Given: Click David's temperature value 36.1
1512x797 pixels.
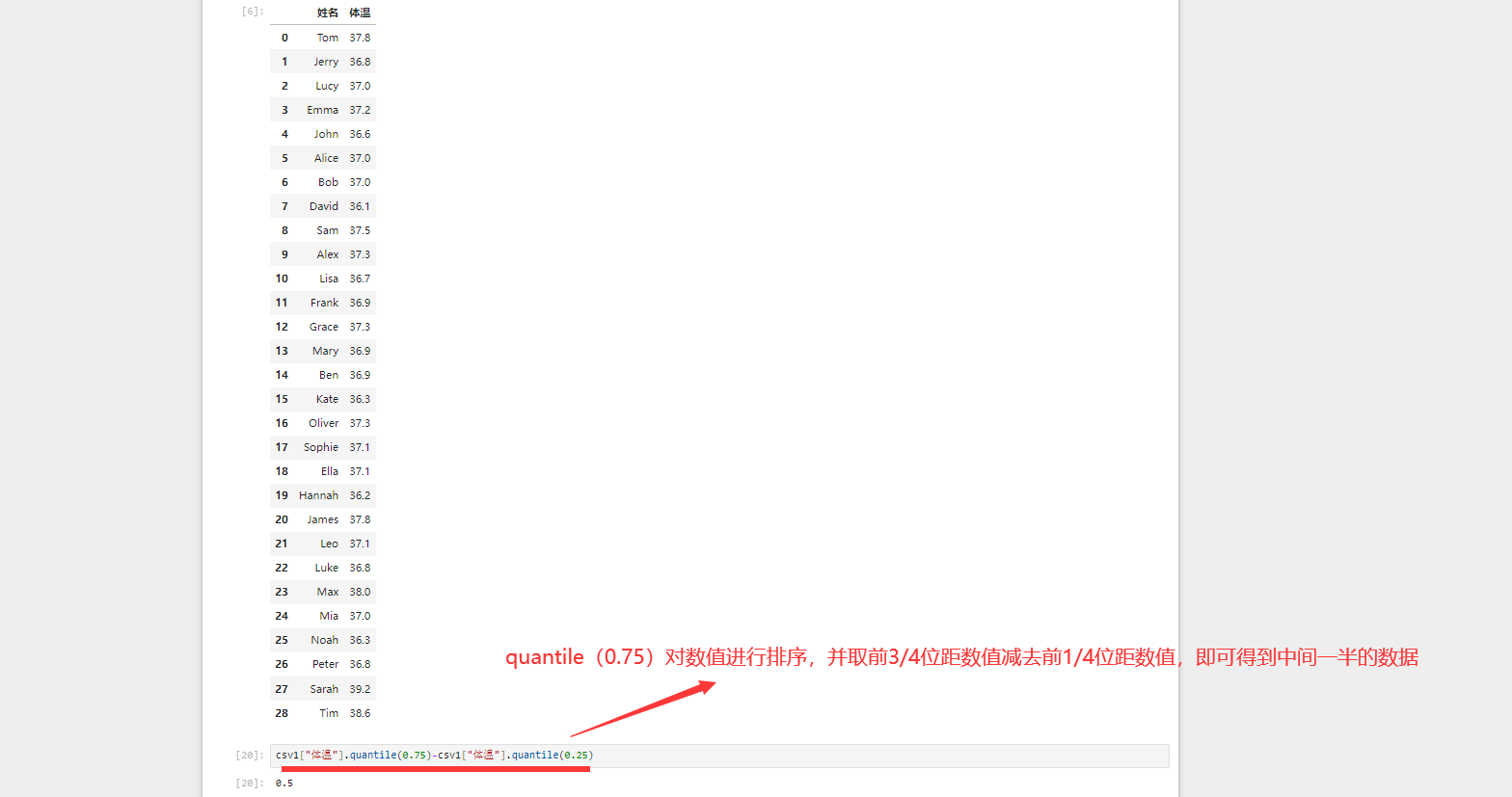Looking at the screenshot, I should coord(360,206).
